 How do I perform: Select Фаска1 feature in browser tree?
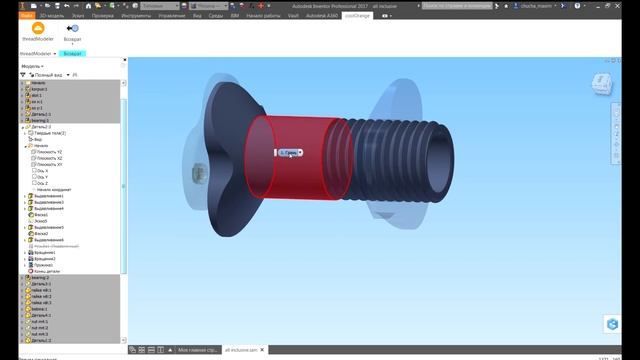[38, 215]
